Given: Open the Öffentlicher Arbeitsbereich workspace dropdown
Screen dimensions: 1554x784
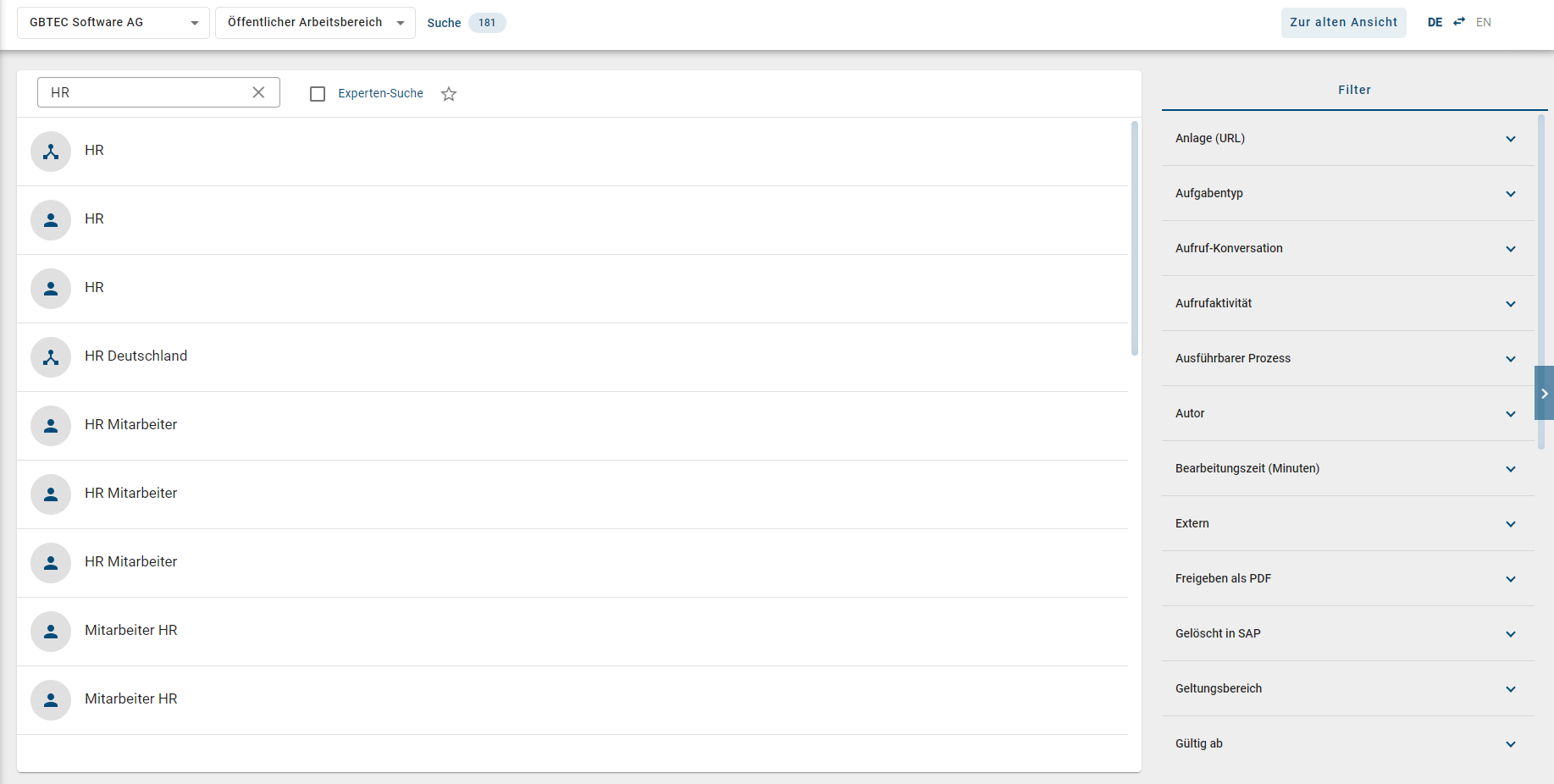Looking at the screenshot, I should [314, 23].
